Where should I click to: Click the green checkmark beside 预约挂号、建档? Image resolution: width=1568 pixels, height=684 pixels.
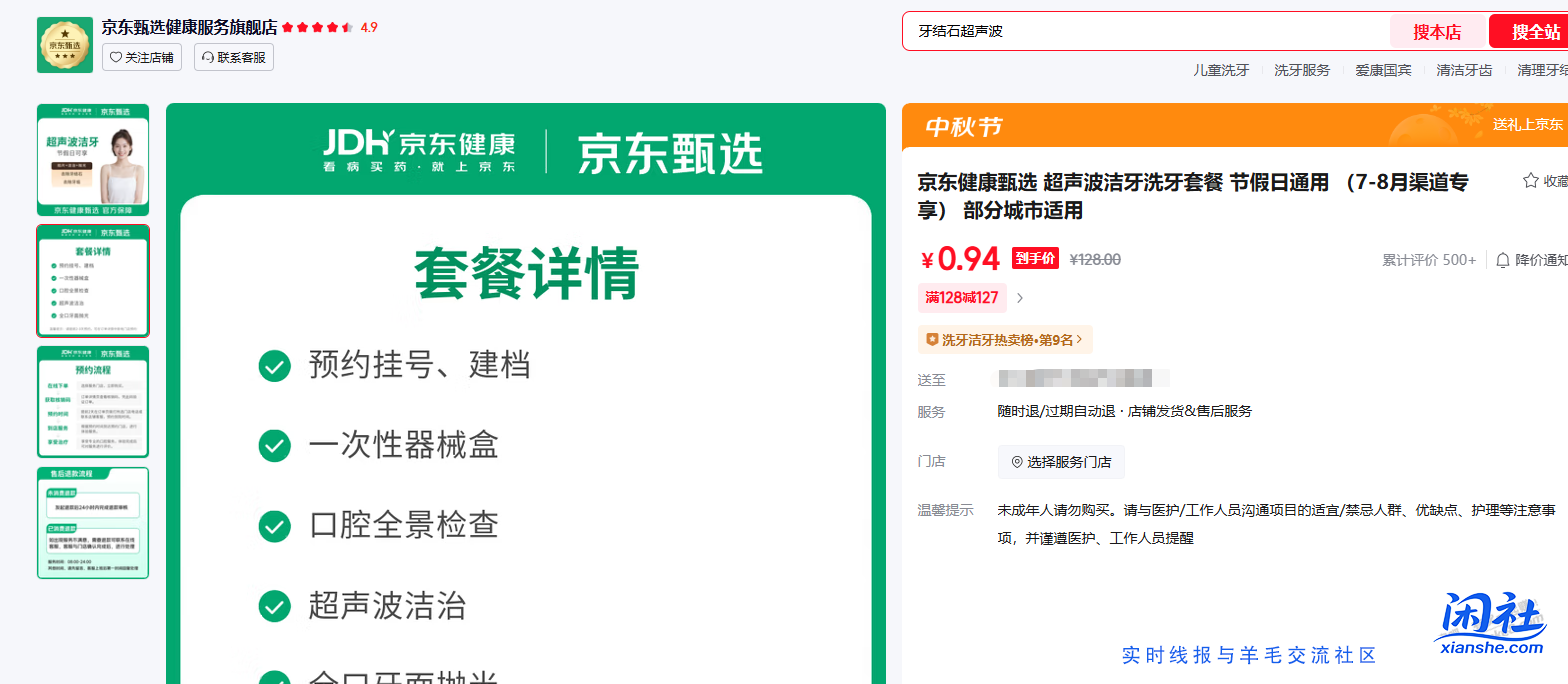point(274,366)
